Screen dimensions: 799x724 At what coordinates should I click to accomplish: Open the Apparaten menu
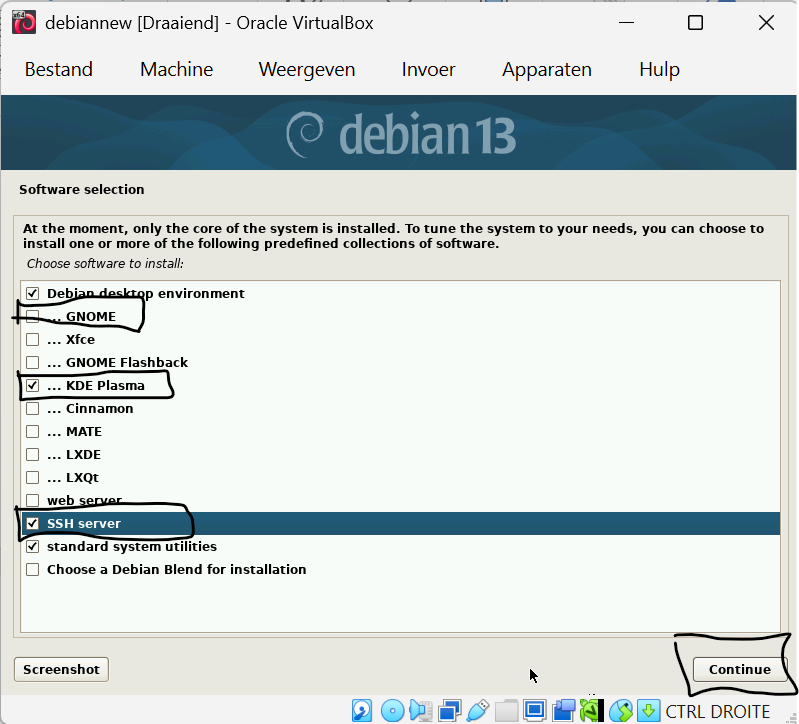[547, 69]
